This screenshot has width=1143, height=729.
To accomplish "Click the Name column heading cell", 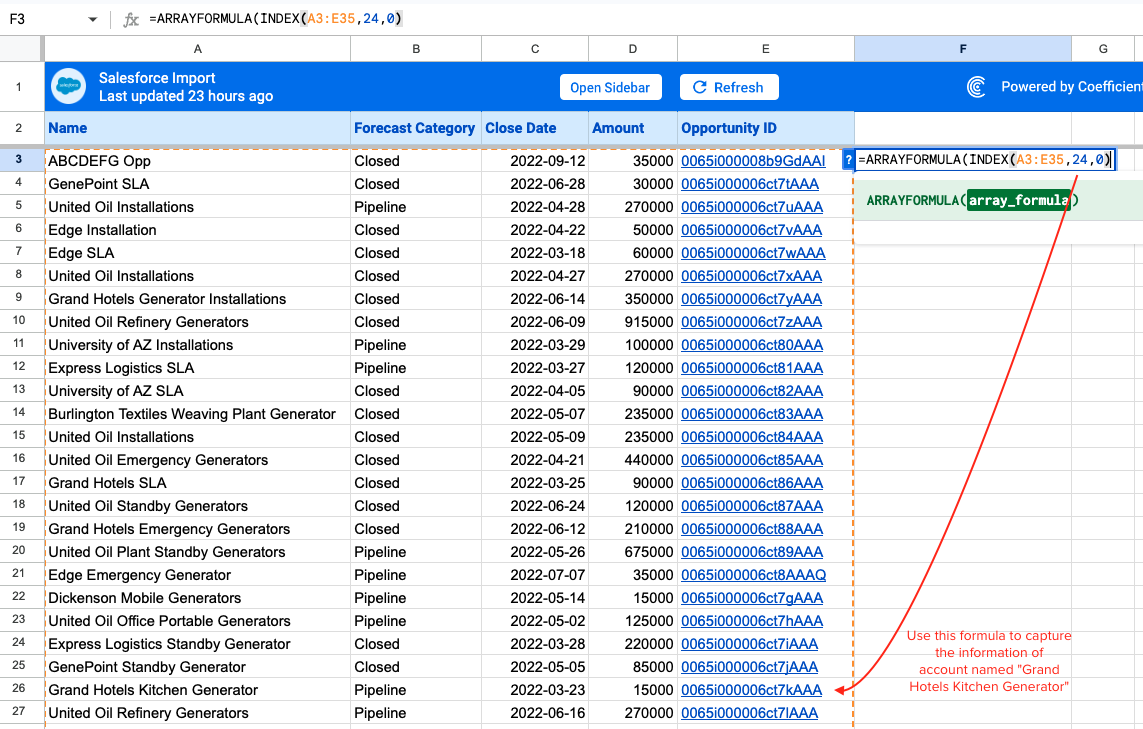I will point(198,128).
